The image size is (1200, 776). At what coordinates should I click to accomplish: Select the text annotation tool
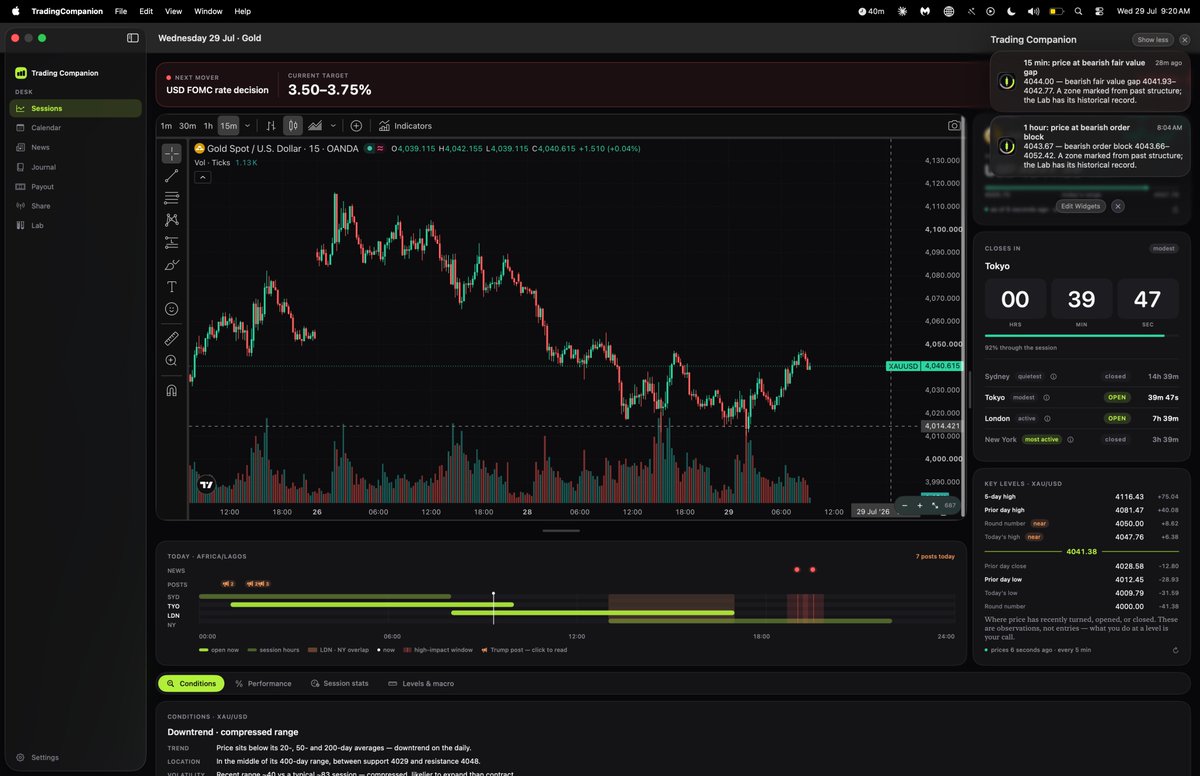point(172,287)
